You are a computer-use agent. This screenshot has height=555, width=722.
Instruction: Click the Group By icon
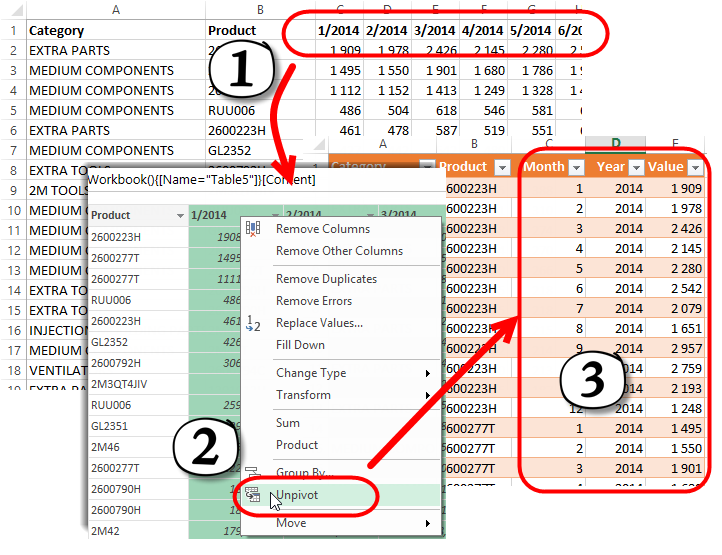(x=252, y=473)
